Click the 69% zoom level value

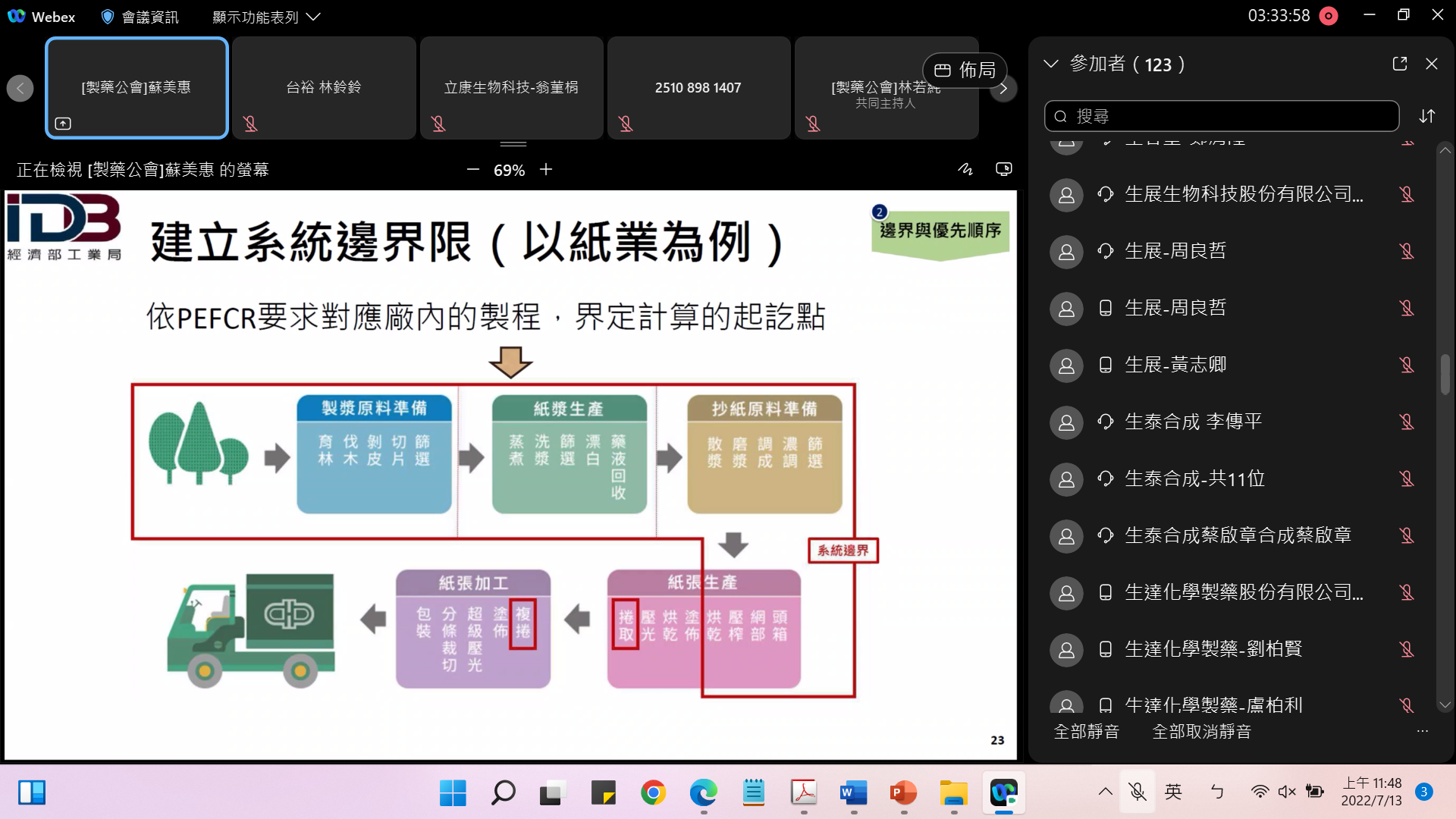click(509, 171)
